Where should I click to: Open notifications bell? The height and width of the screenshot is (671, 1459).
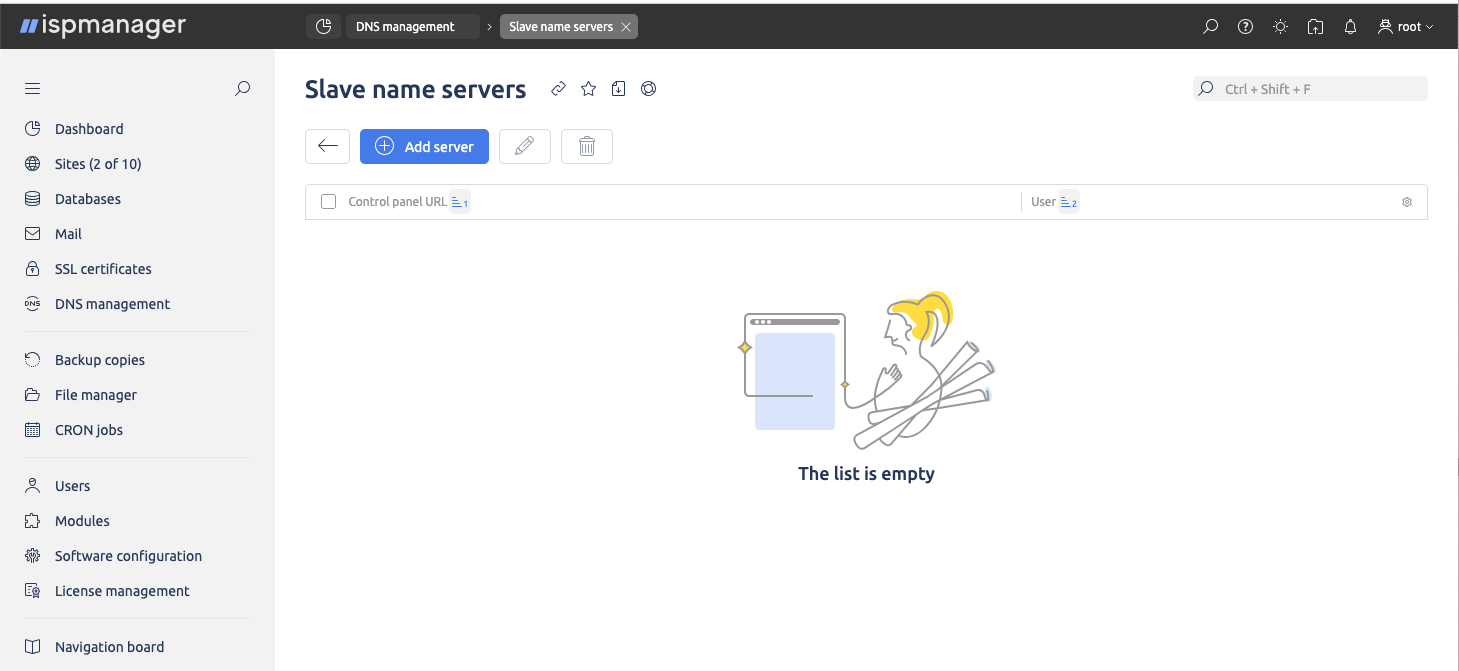1350,27
